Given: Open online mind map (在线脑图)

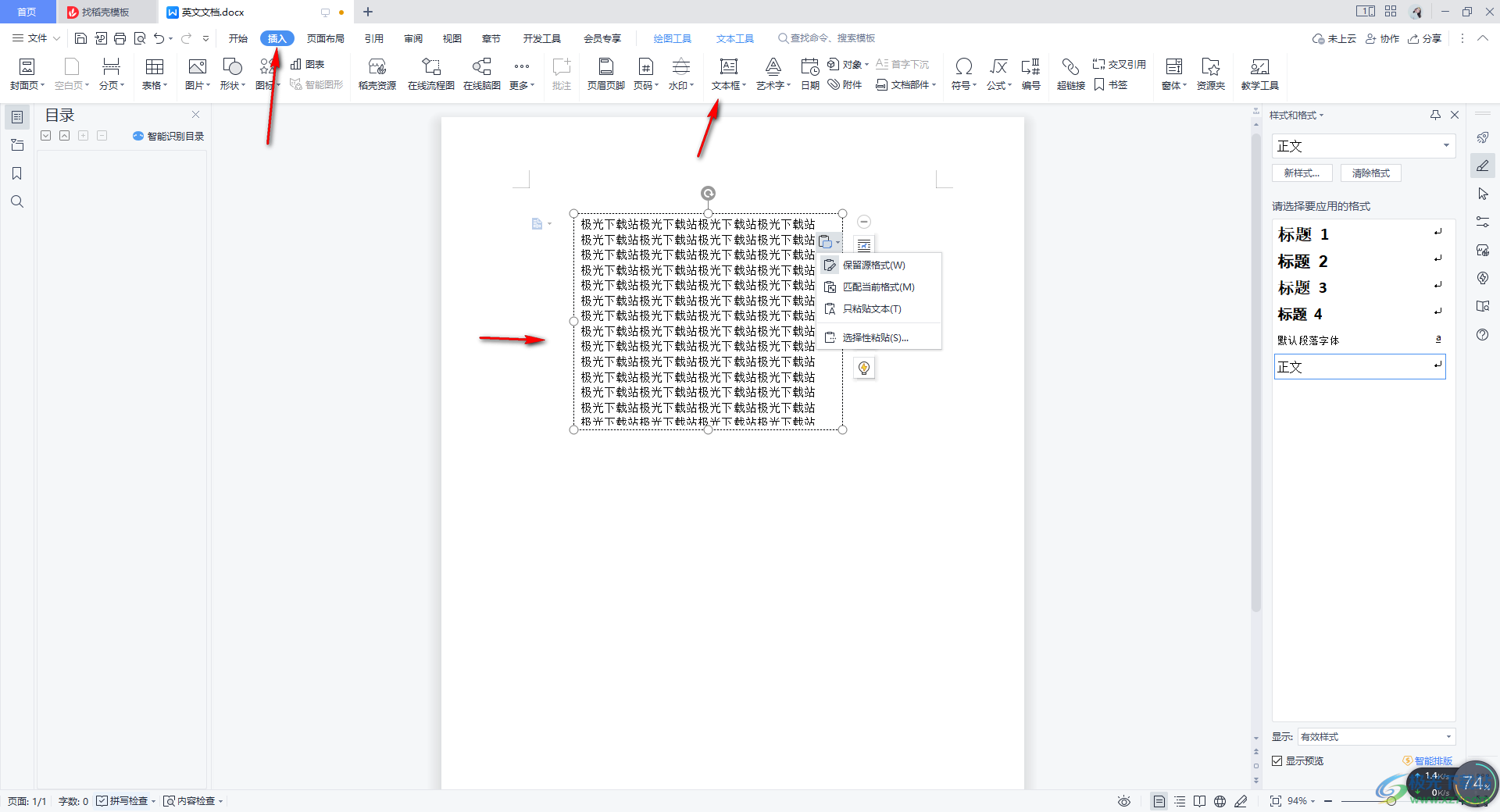Looking at the screenshot, I should [x=482, y=74].
